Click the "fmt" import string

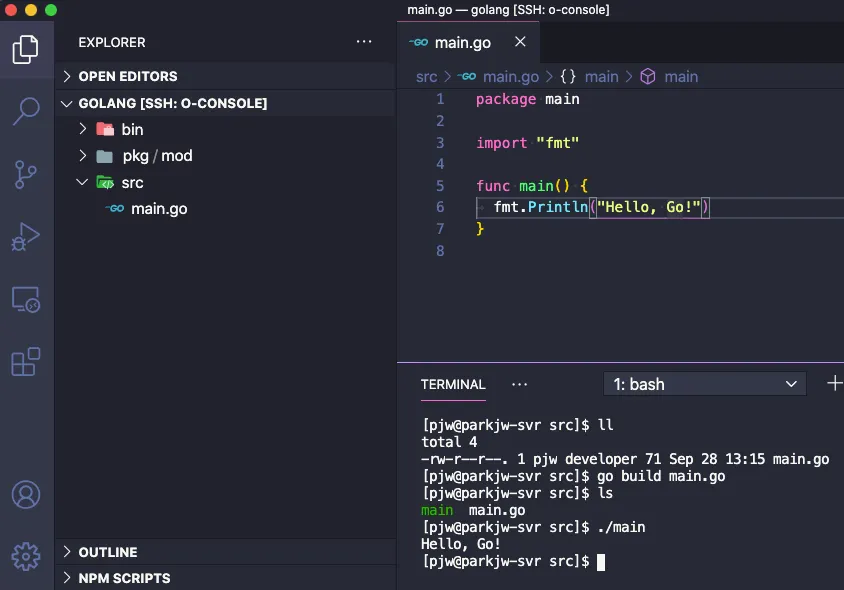(558, 143)
